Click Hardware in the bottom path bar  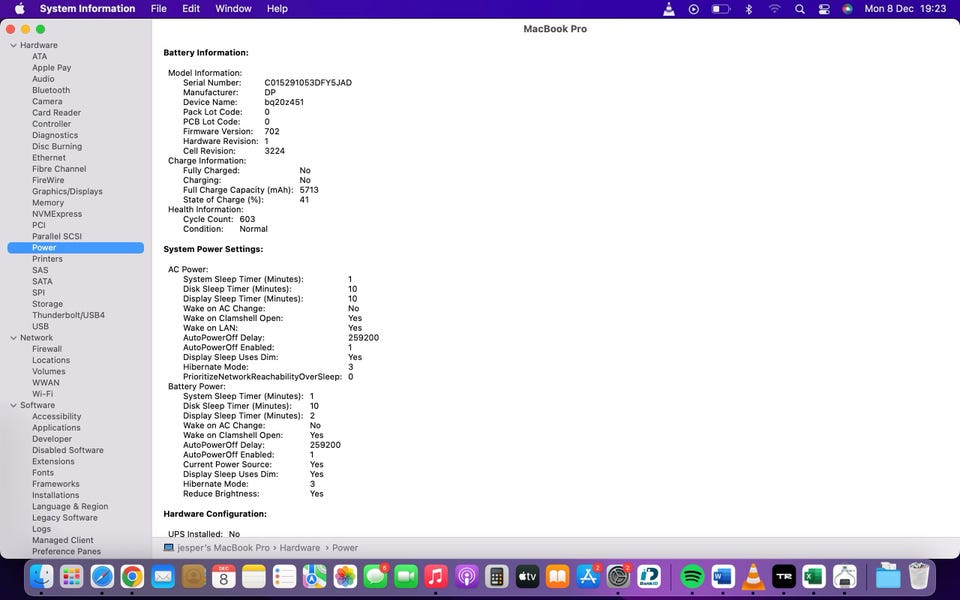click(300, 548)
